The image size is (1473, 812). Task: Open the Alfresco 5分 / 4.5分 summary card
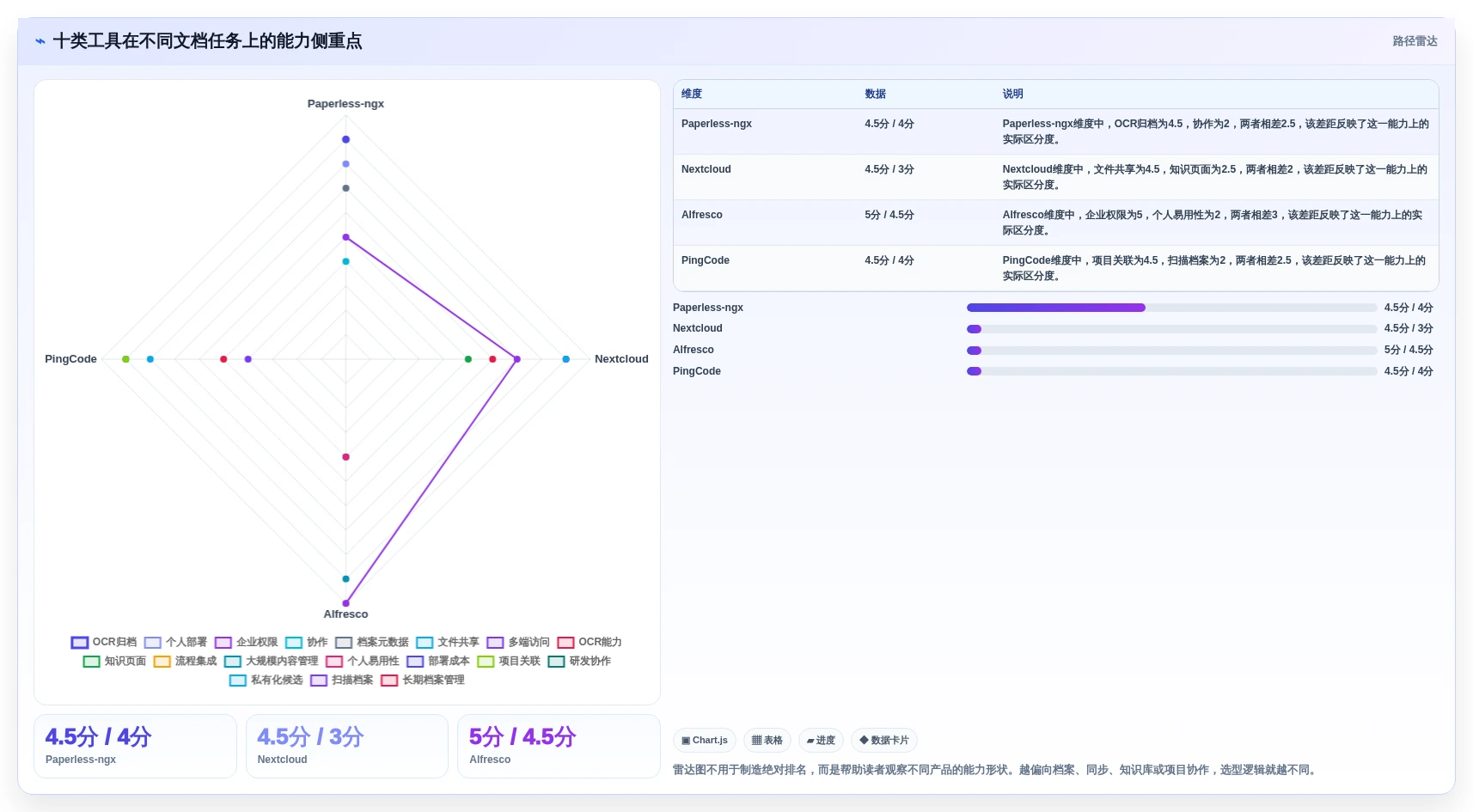559,746
